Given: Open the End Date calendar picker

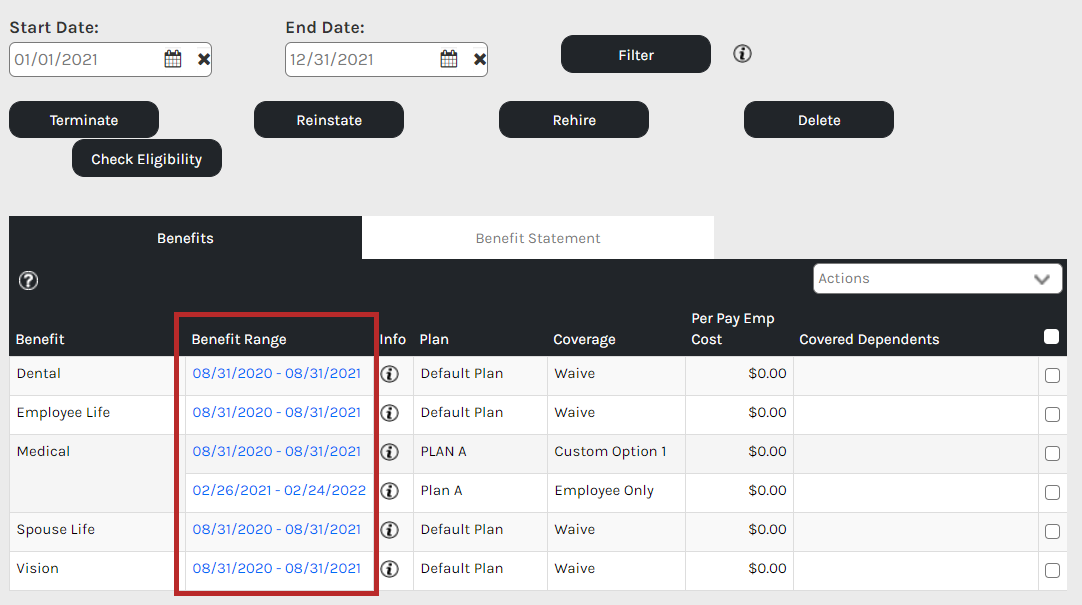Looking at the screenshot, I should point(449,59).
